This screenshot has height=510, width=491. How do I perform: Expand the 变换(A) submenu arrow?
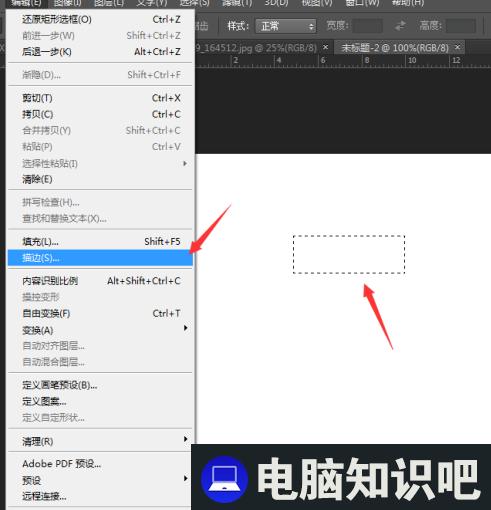185,328
